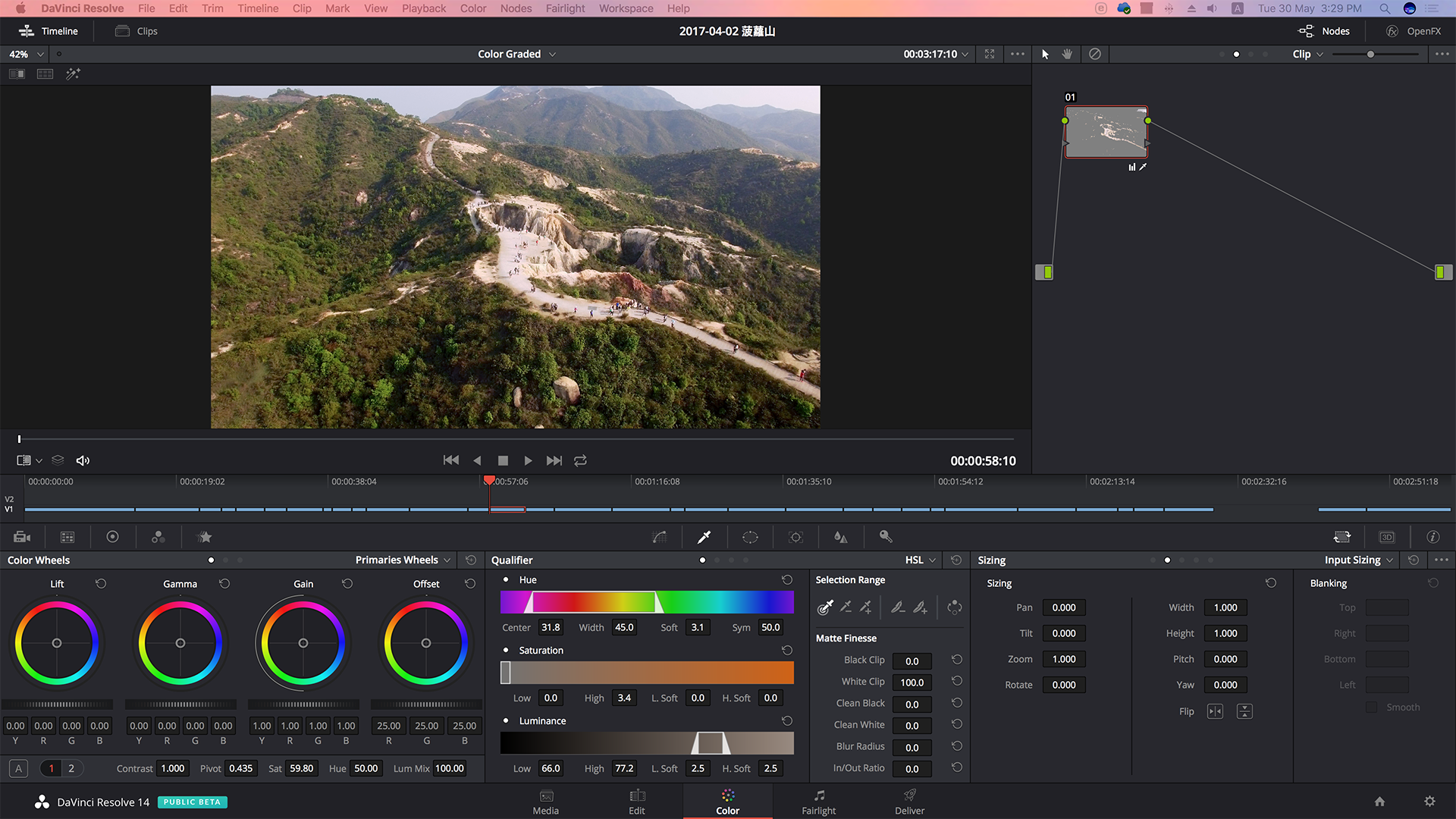
Task: Switch to the Deliver page tab
Action: click(909, 801)
